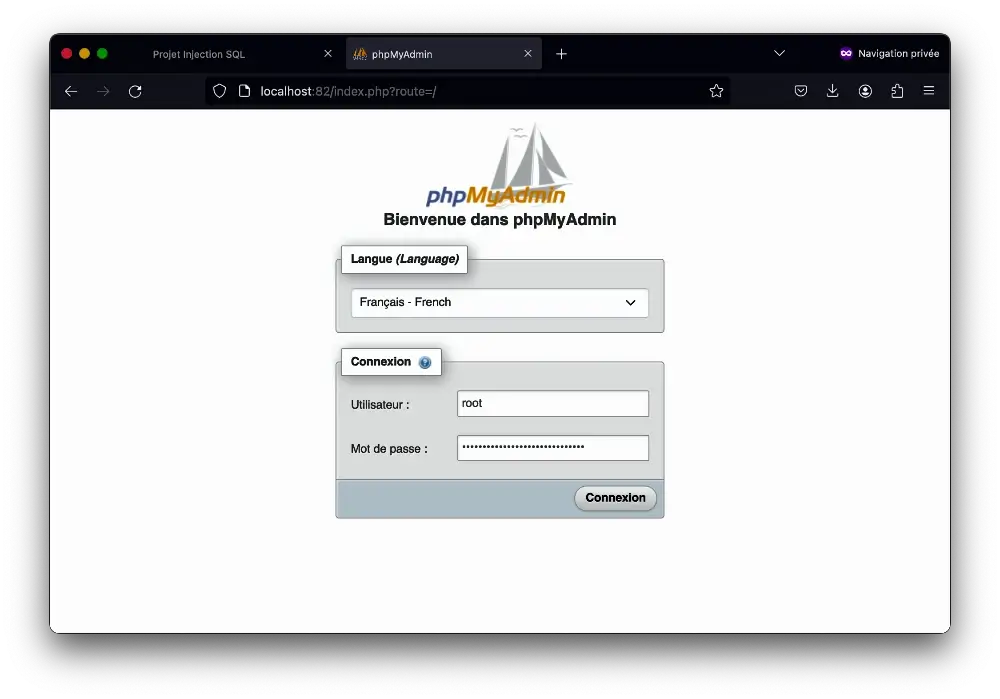The width and height of the screenshot is (1000, 699).
Task: Click the red close window button
Action: pos(66,54)
